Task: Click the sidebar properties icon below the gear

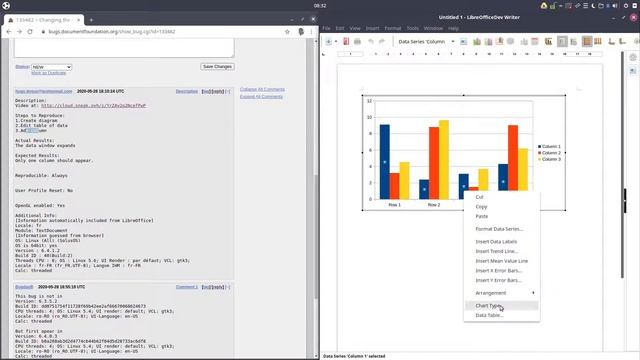Action: 633,71
